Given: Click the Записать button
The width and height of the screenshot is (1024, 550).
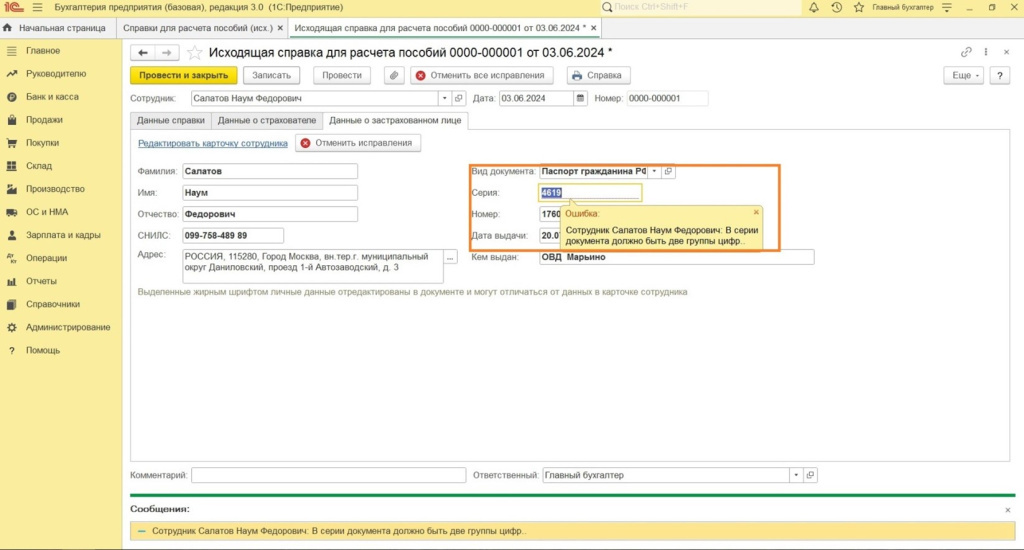Looking at the screenshot, I should click(271, 75).
